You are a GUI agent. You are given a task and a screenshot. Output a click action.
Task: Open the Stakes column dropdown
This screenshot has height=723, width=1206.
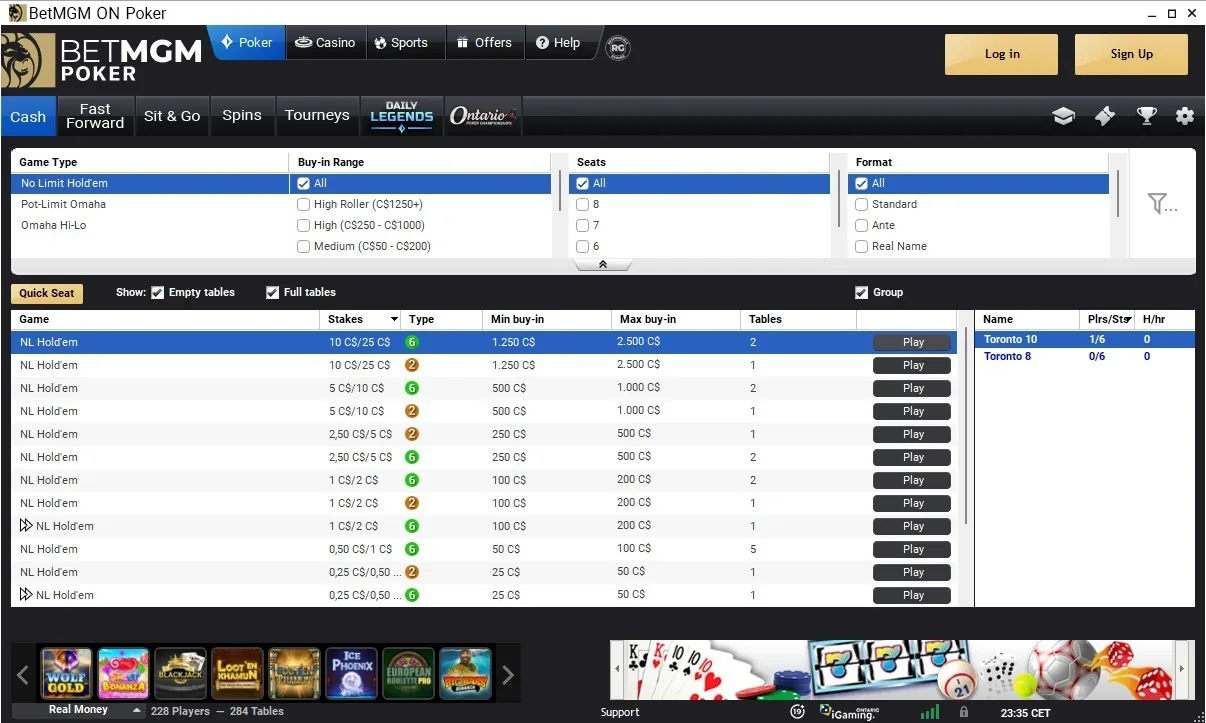(x=395, y=319)
